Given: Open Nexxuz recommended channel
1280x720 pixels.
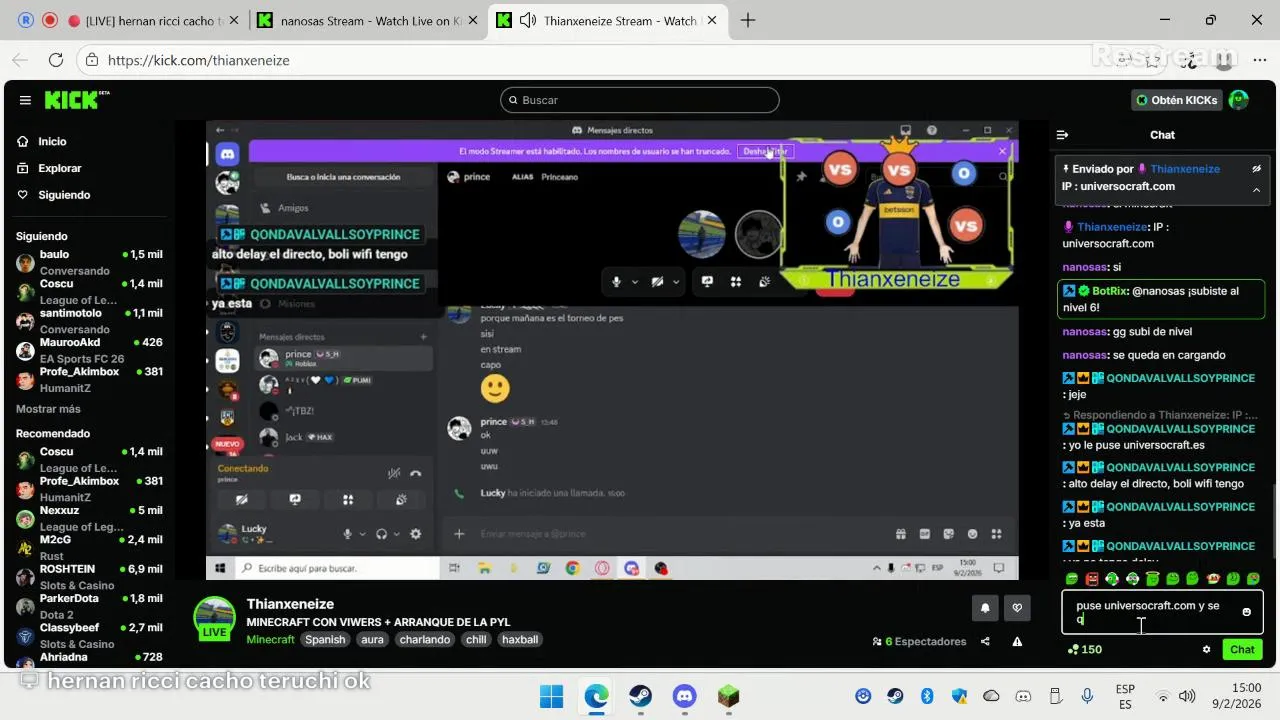Looking at the screenshot, I should pos(89,518).
